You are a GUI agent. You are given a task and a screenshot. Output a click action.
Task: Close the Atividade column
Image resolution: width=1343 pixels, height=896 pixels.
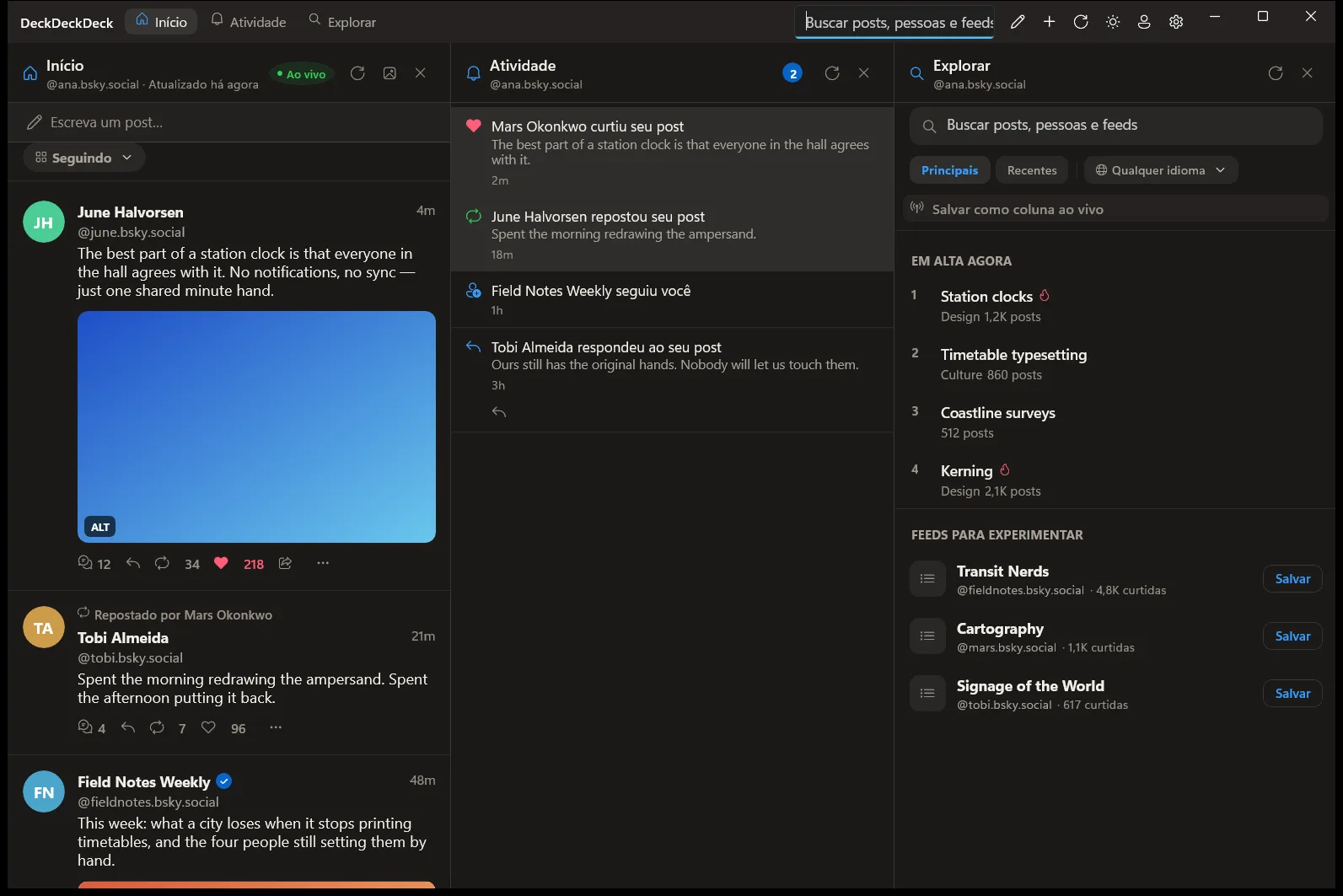[864, 73]
